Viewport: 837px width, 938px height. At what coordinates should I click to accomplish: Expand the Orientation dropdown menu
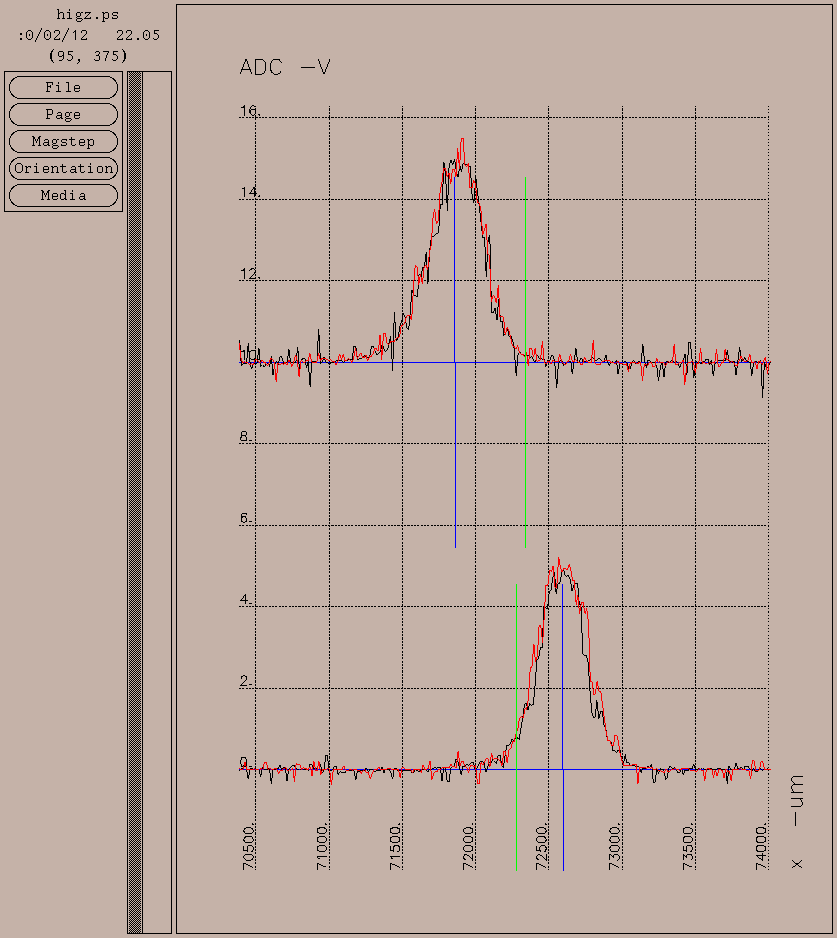pyautogui.click(x=63, y=169)
